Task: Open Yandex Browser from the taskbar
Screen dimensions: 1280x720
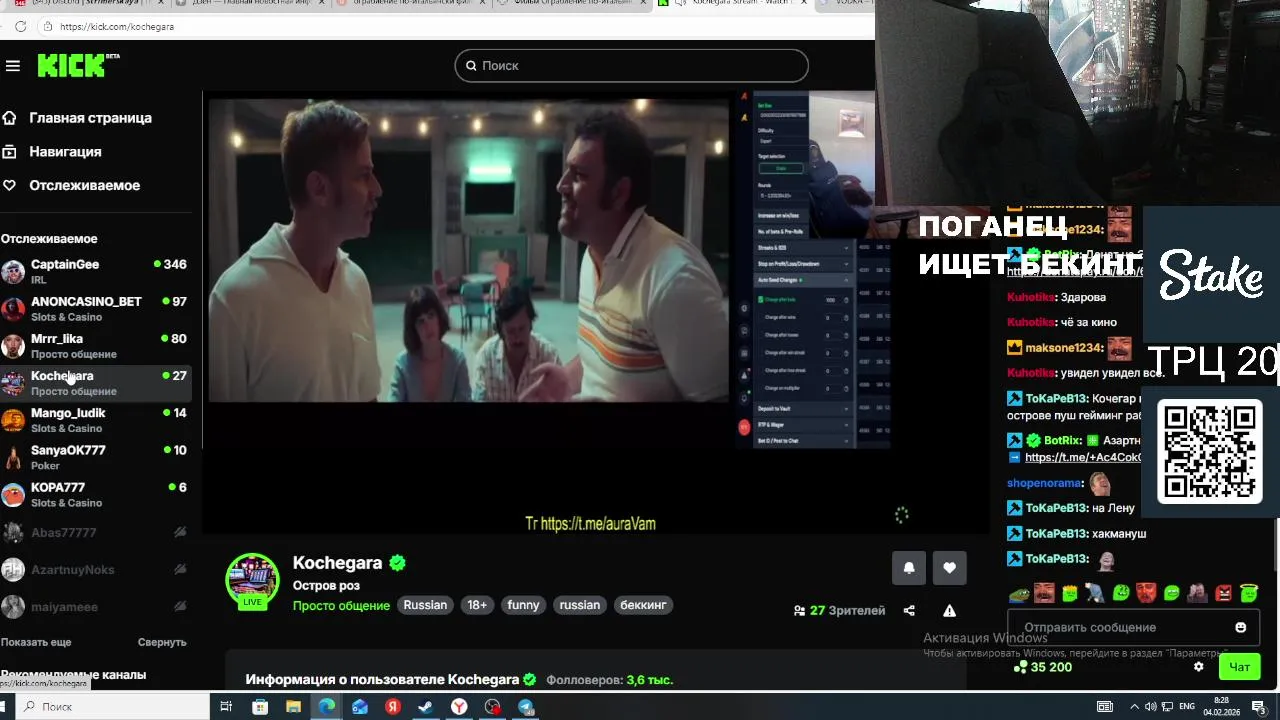Action: click(459, 707)
